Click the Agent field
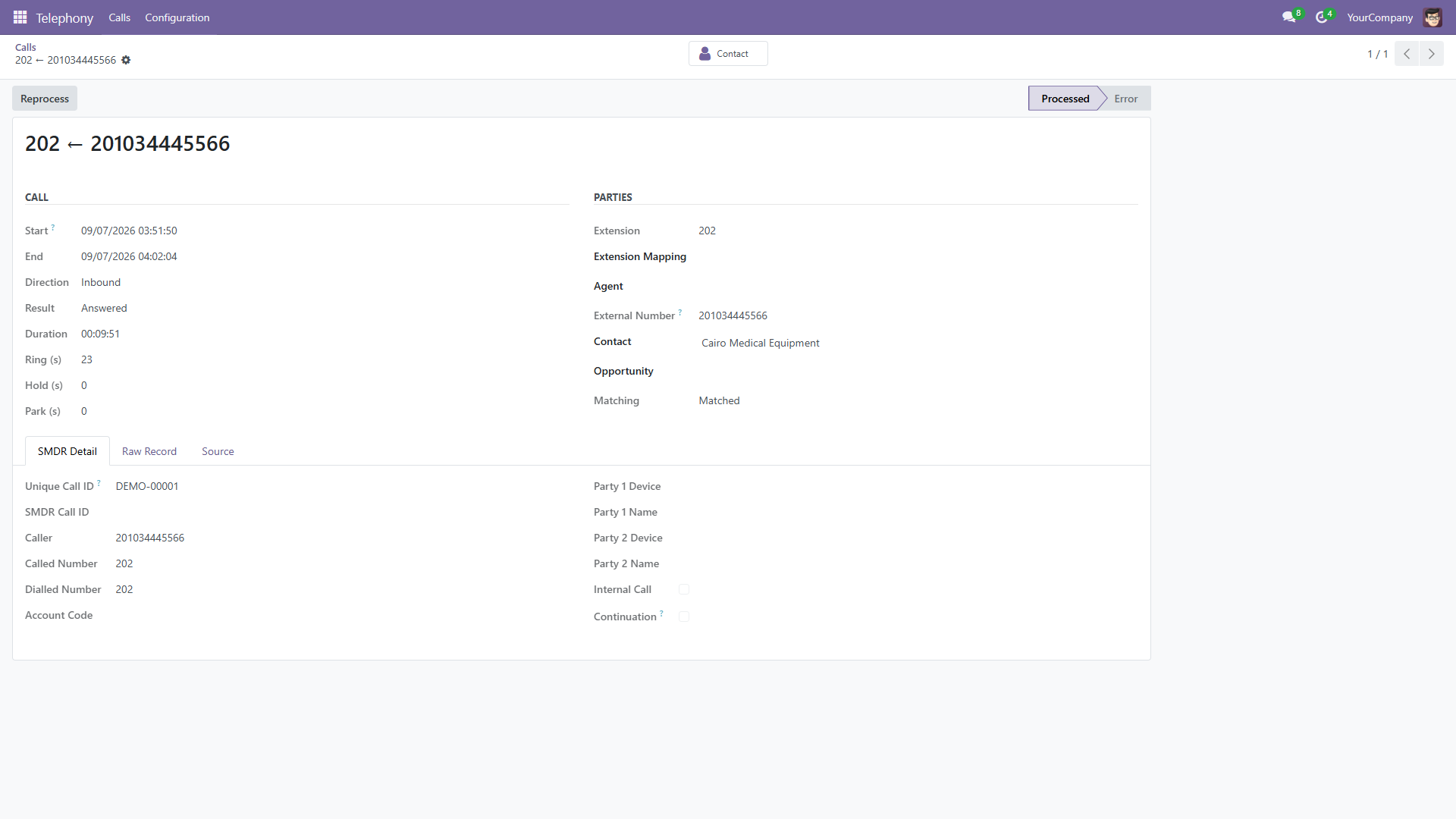The image size is (1456, 819). click(x=918, y=287)
